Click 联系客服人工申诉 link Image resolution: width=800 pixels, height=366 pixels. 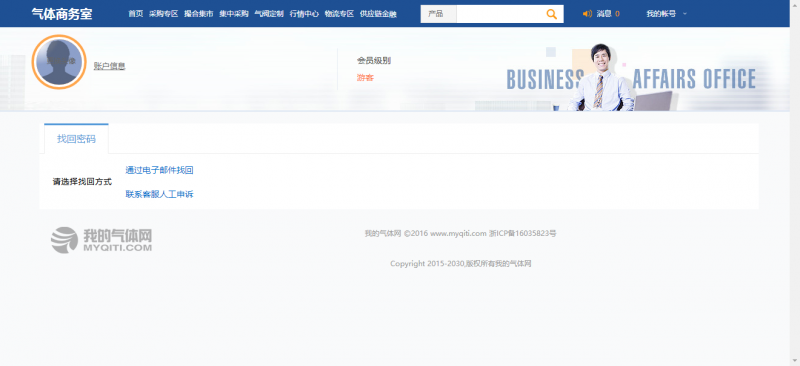(x=159, y=194)
